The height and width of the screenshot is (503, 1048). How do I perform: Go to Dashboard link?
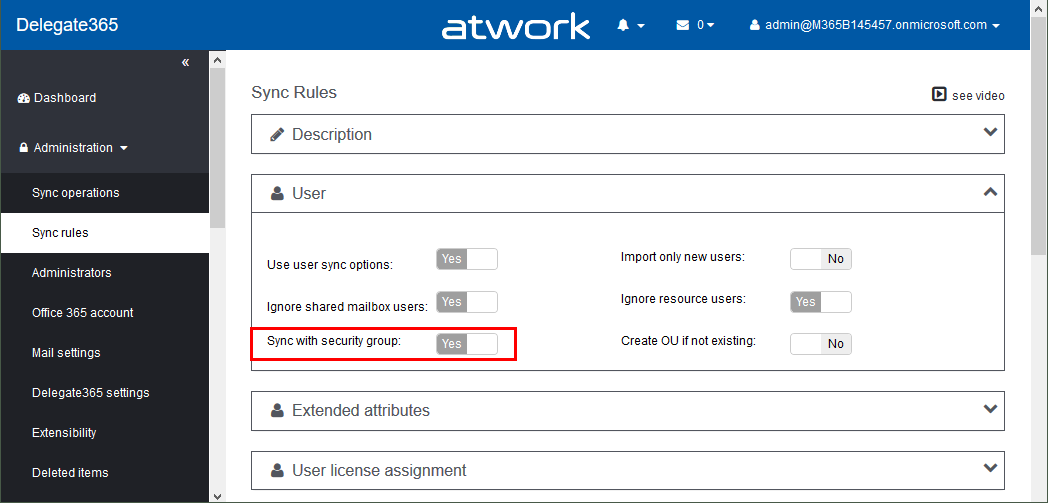coord(65,98)
